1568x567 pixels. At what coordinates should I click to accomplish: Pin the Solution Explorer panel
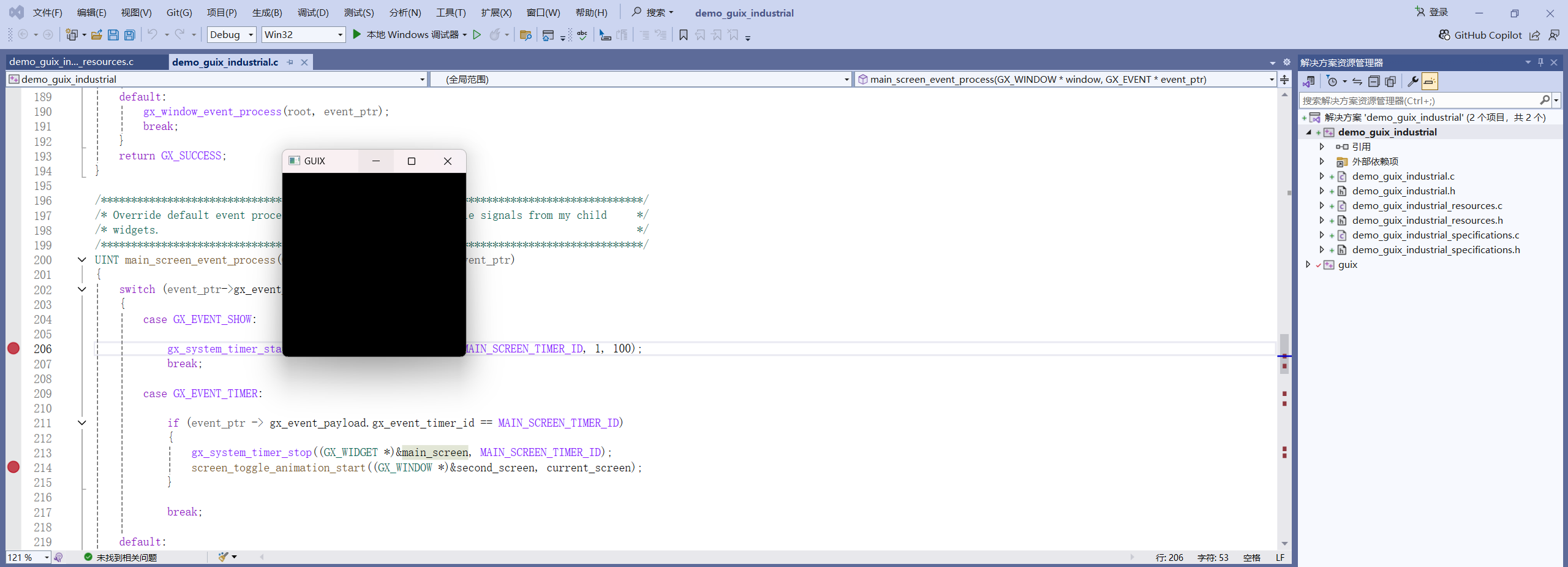[x=1540, y=62]
